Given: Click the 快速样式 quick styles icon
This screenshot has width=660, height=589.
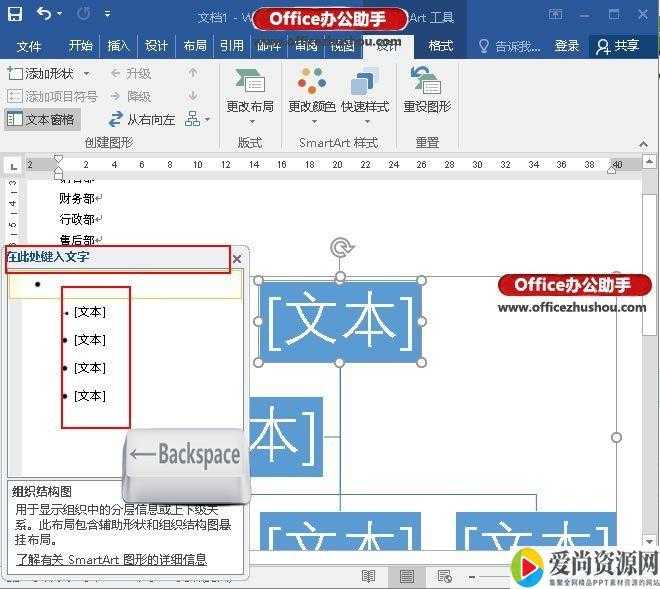Looking at the screenshot, I should [x=365, y=83].
